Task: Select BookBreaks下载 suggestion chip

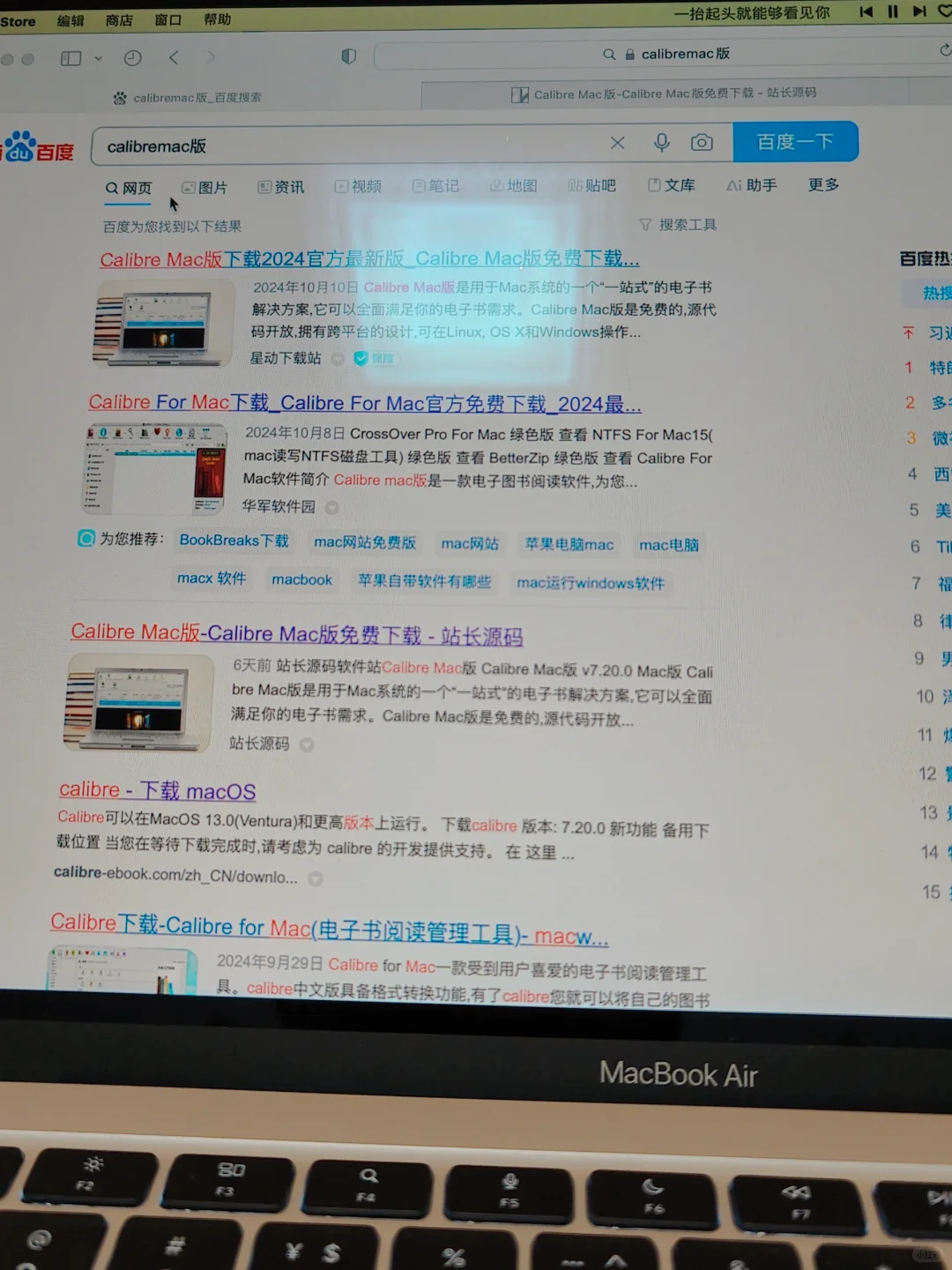Action: (234, 541)
